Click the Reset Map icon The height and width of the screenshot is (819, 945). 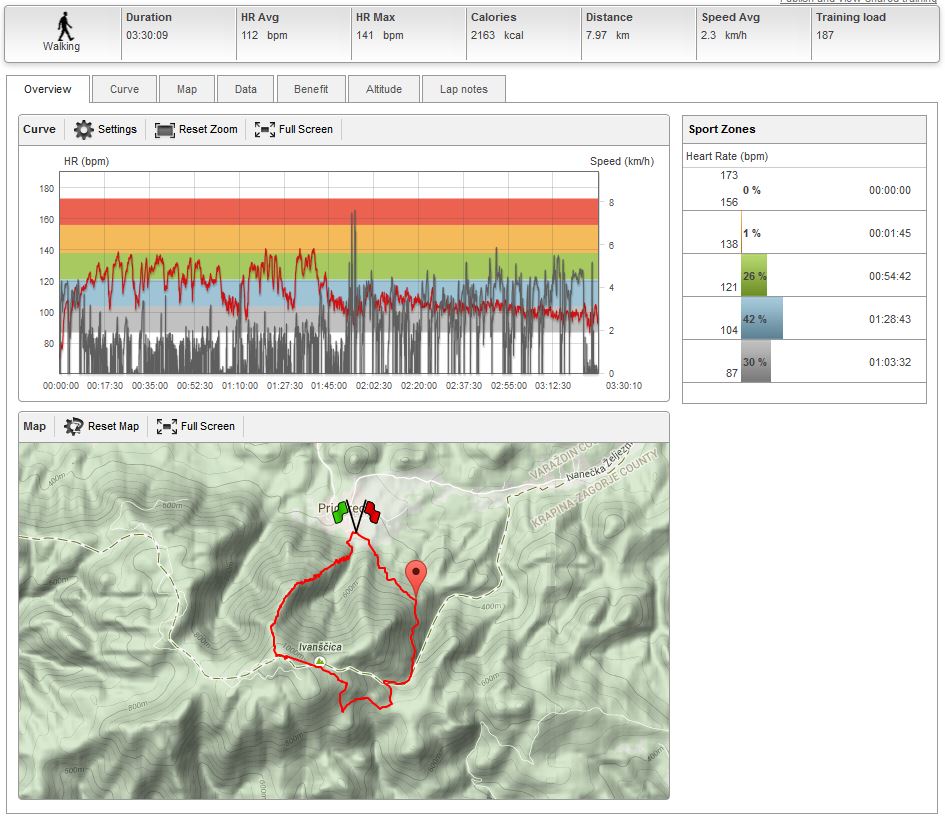pos(74,426)
